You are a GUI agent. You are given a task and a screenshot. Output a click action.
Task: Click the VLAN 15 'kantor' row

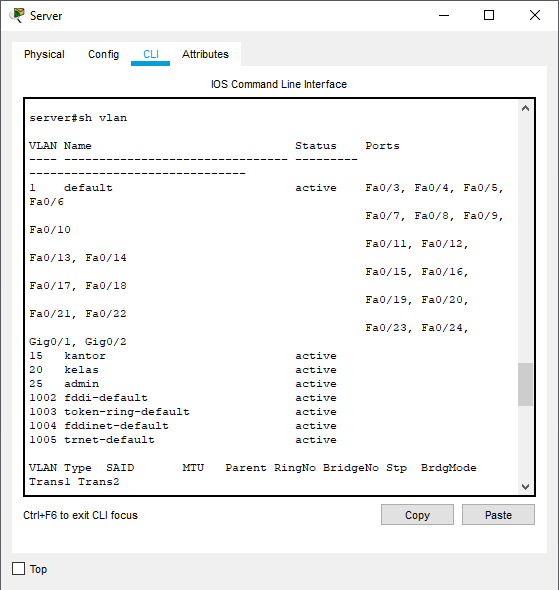coord(183,356)
